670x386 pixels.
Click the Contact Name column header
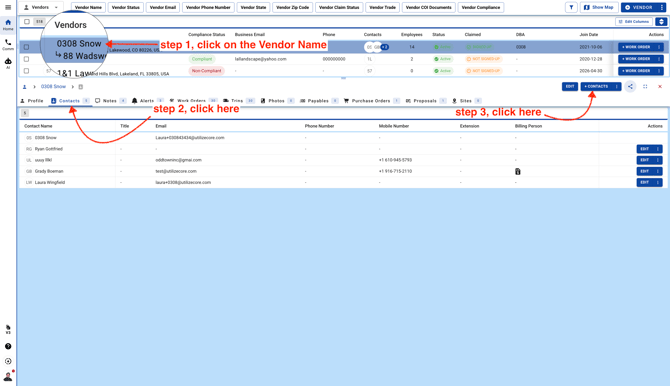[x=38, y=126]
